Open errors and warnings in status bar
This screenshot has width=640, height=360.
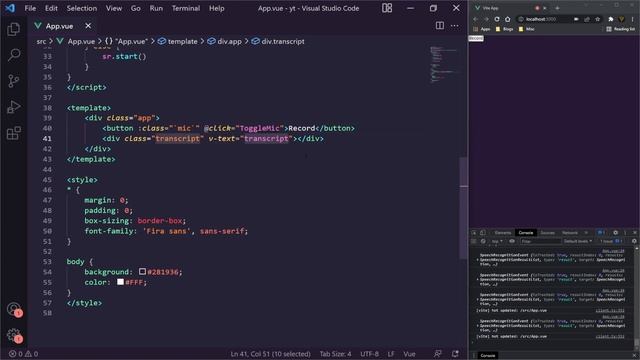[x=23, y=354]
